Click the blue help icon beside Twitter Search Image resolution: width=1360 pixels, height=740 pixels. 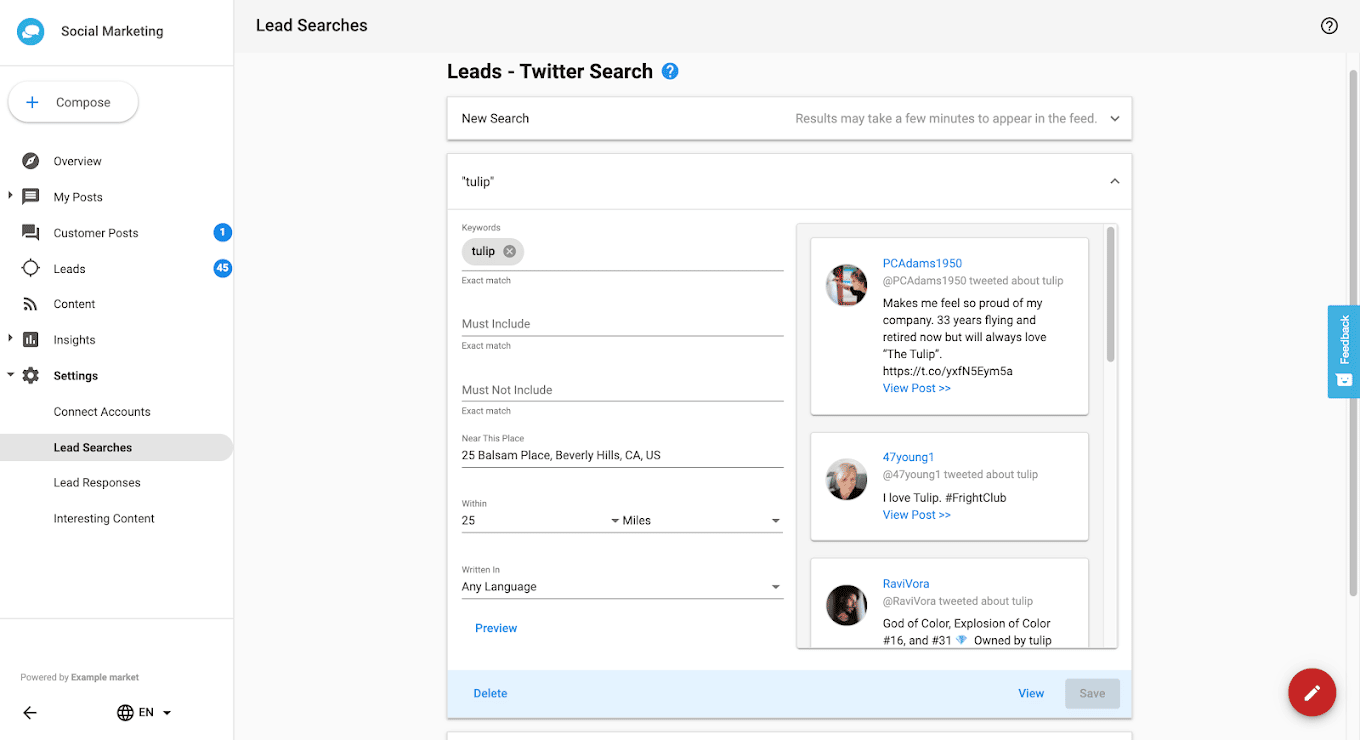[x=670, y=71]
